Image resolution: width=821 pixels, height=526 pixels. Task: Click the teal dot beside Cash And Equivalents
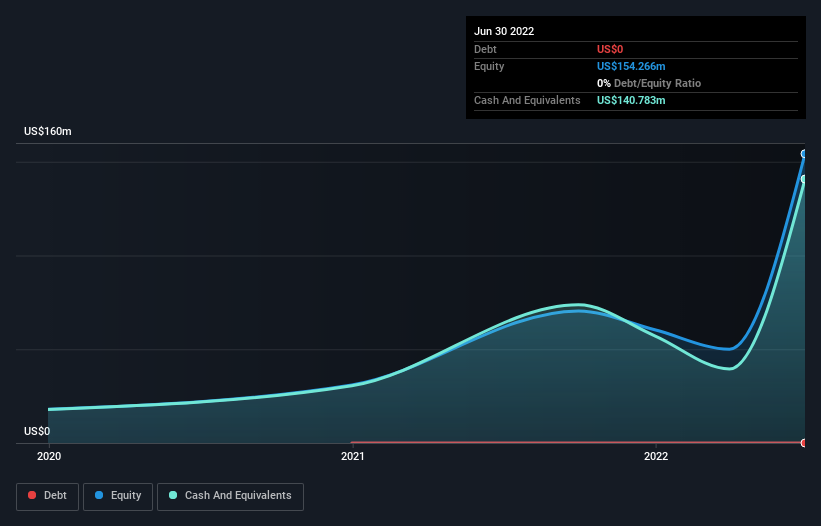[174, 496]
